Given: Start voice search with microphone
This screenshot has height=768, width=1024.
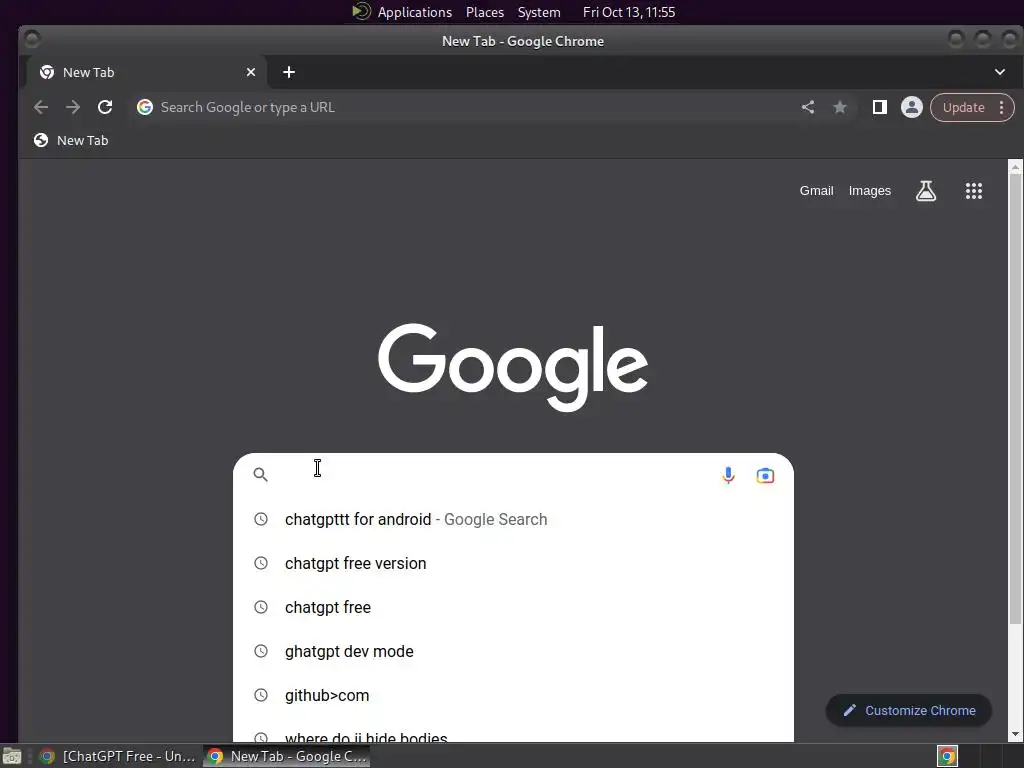Looking at the screenshot, I should [729, 475].
